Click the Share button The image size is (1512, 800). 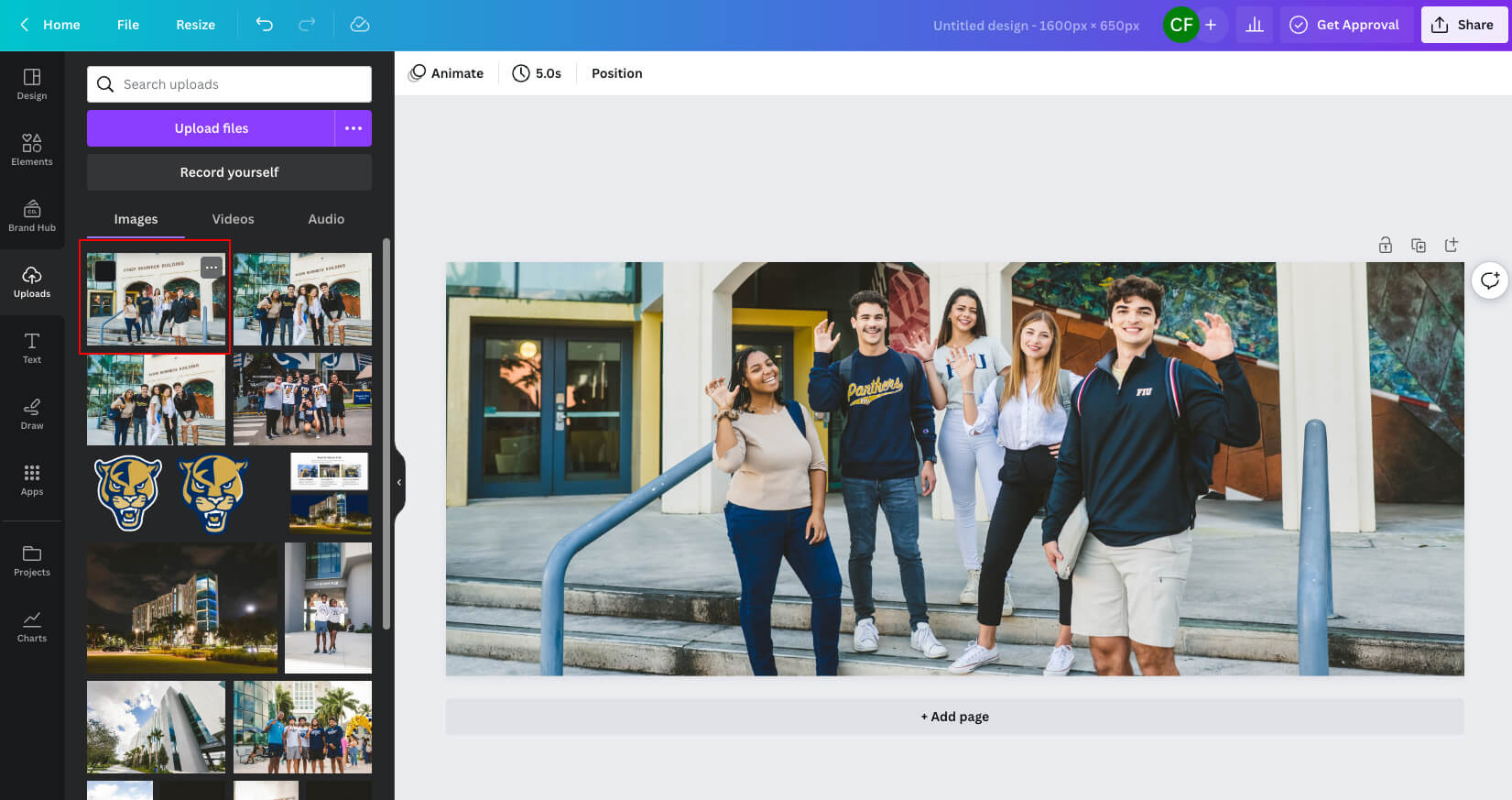[x=1463, y=25]
